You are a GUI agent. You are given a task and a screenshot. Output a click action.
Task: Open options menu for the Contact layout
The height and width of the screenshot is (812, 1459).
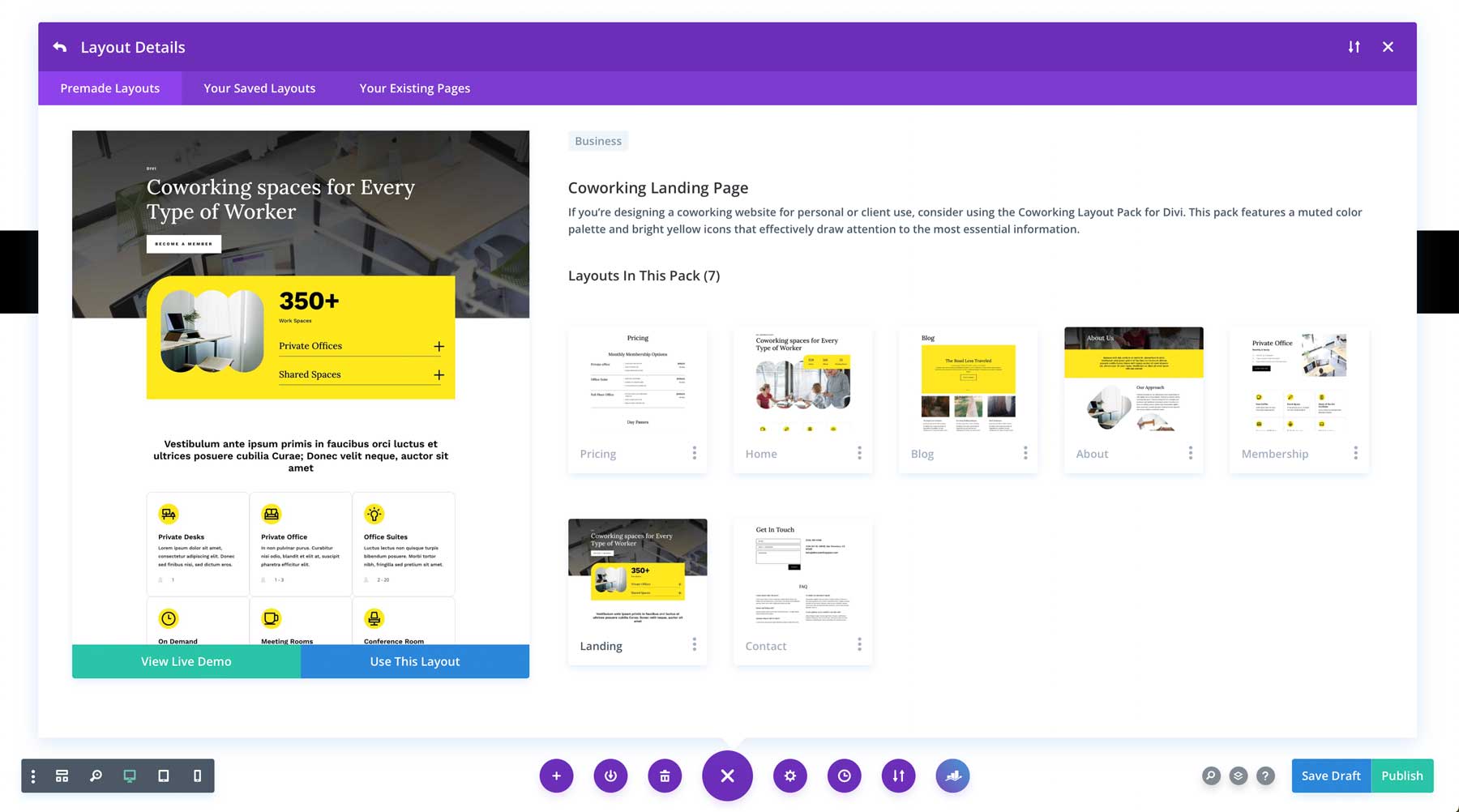coord(859,644)
